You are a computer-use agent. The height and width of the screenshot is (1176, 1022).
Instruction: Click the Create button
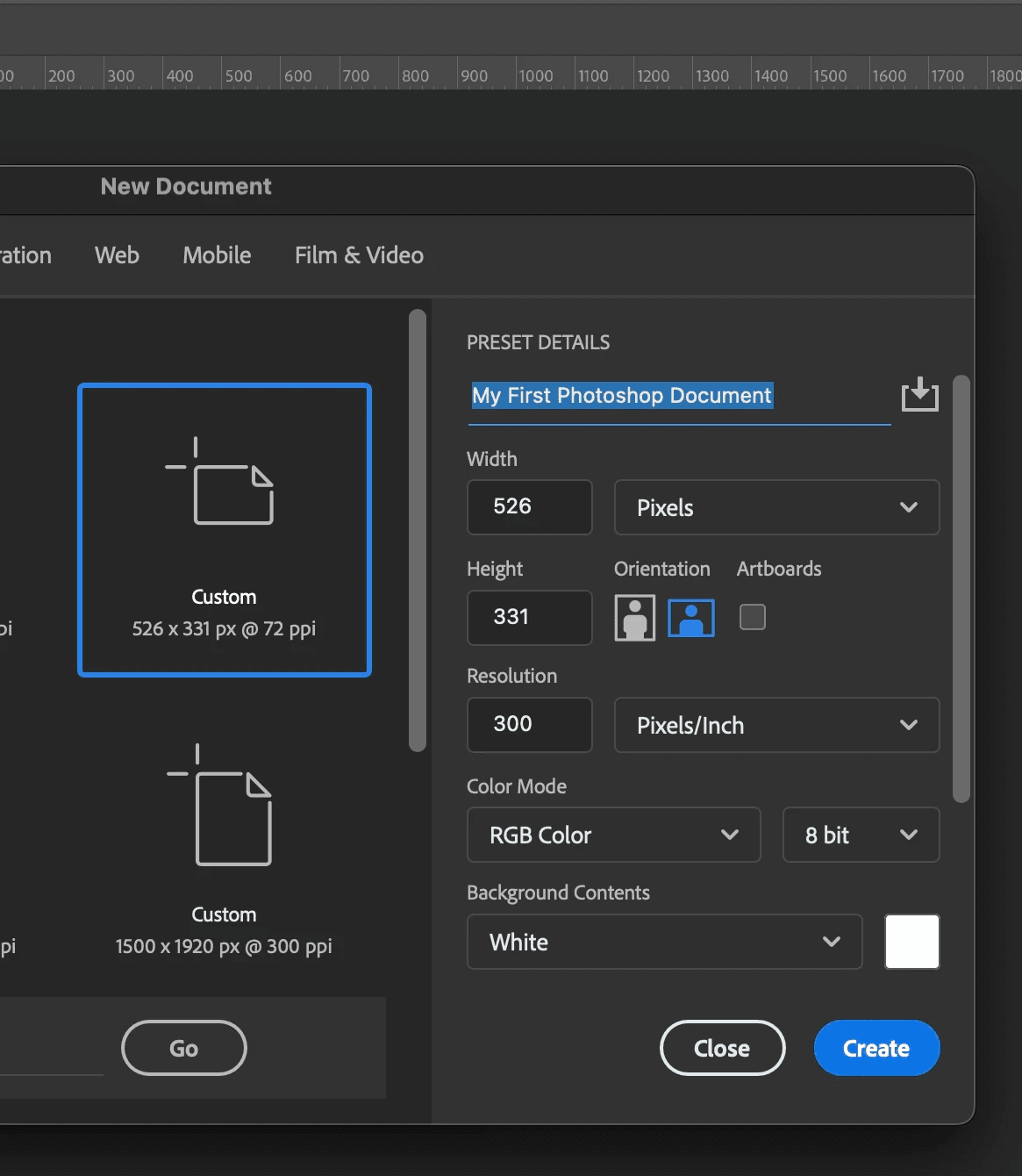click(876, 1048)
